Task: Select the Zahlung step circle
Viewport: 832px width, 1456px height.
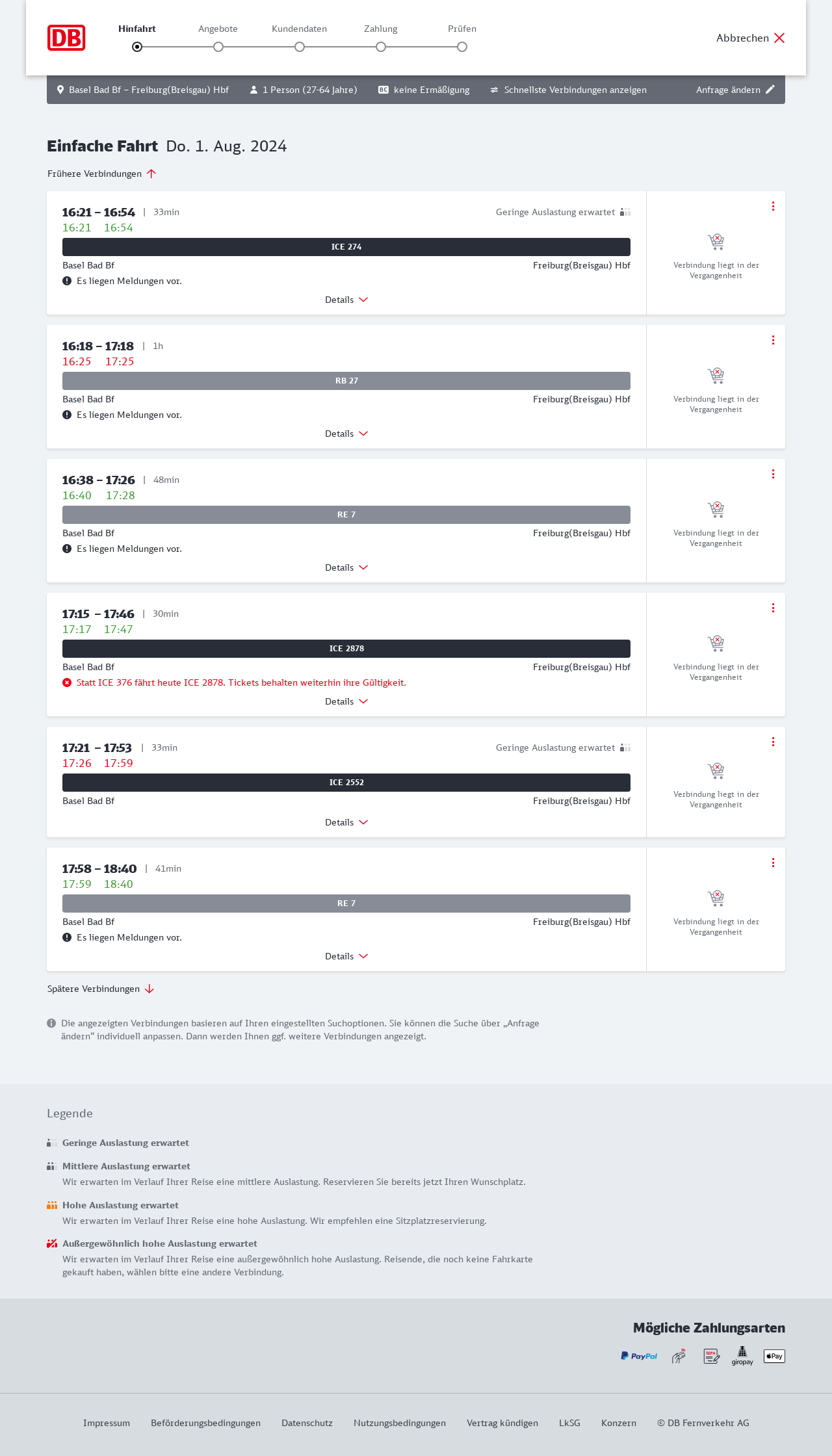Action: click(381, 47)
